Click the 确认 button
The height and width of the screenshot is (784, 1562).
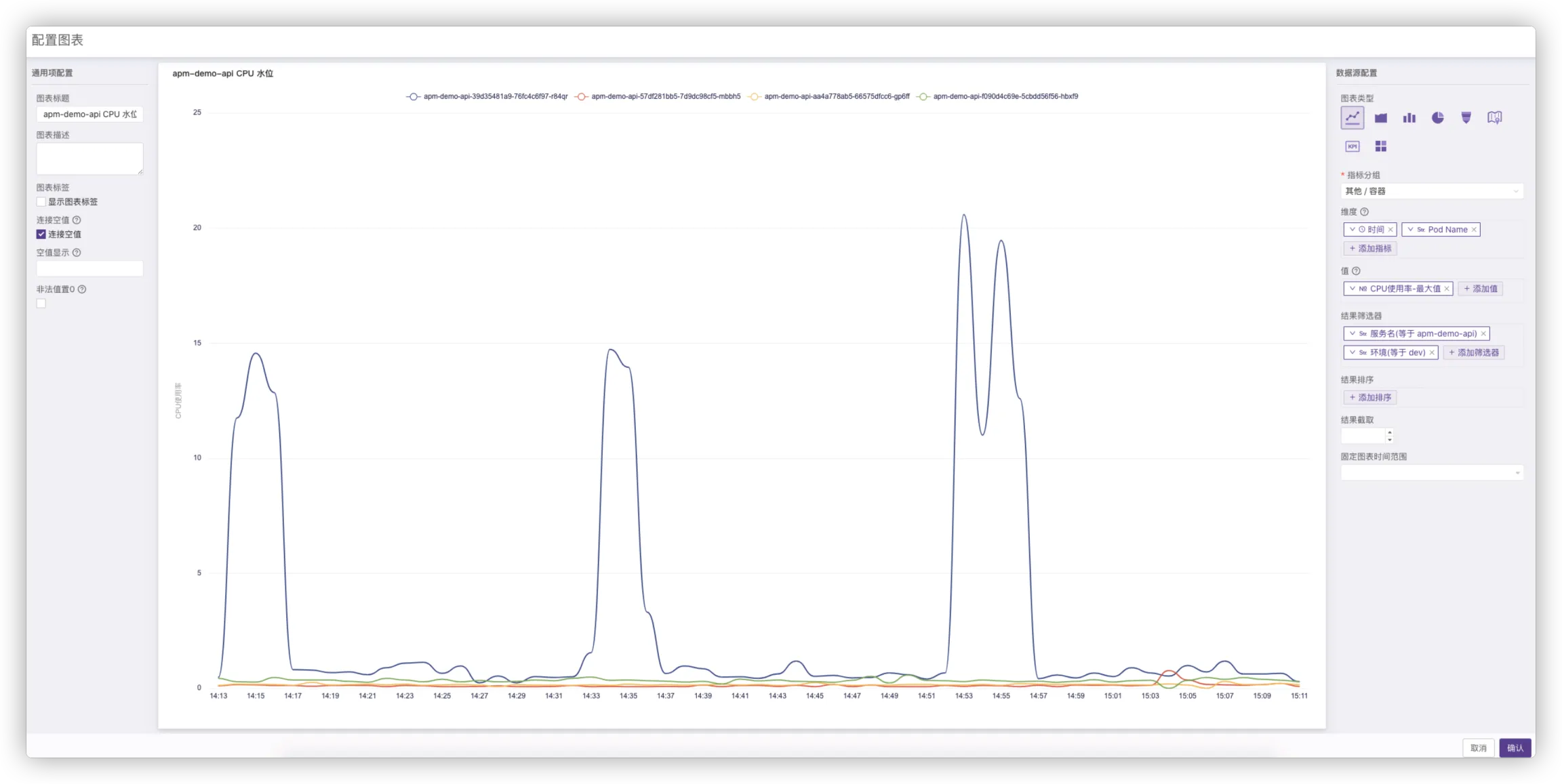1515,748
